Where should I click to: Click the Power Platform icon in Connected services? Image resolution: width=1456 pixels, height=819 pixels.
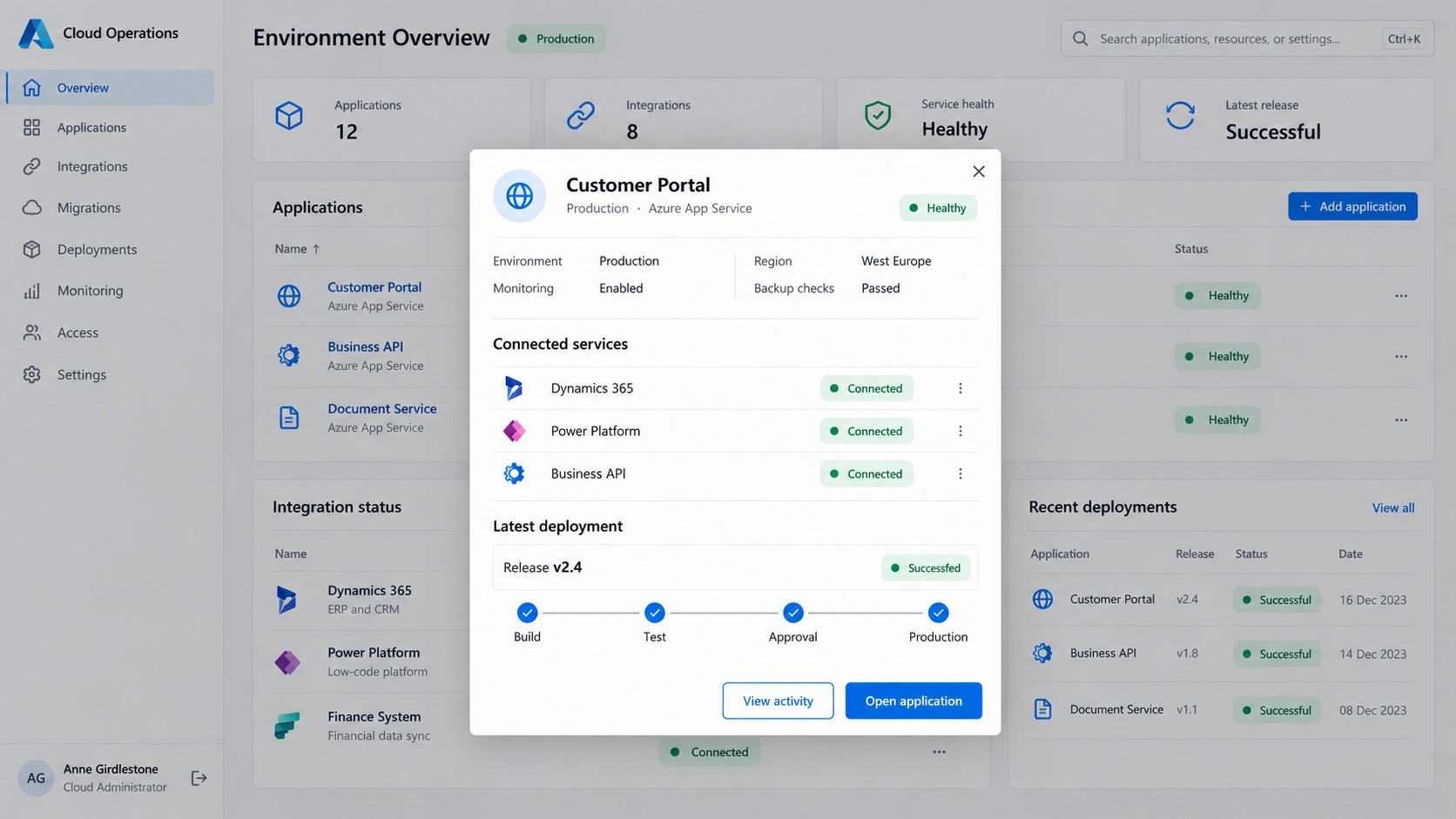pos(514,431)
